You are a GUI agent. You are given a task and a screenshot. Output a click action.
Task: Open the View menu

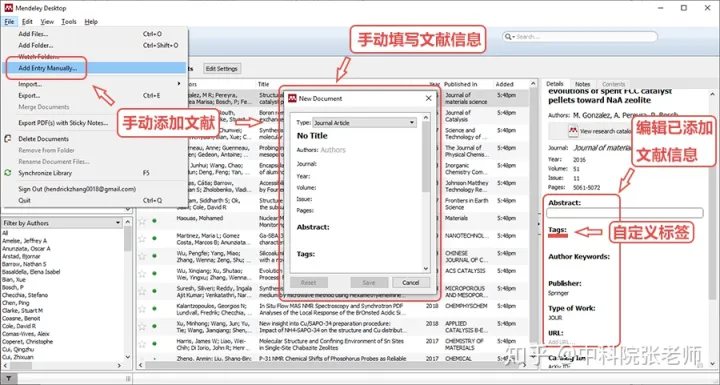pos(47,22)
